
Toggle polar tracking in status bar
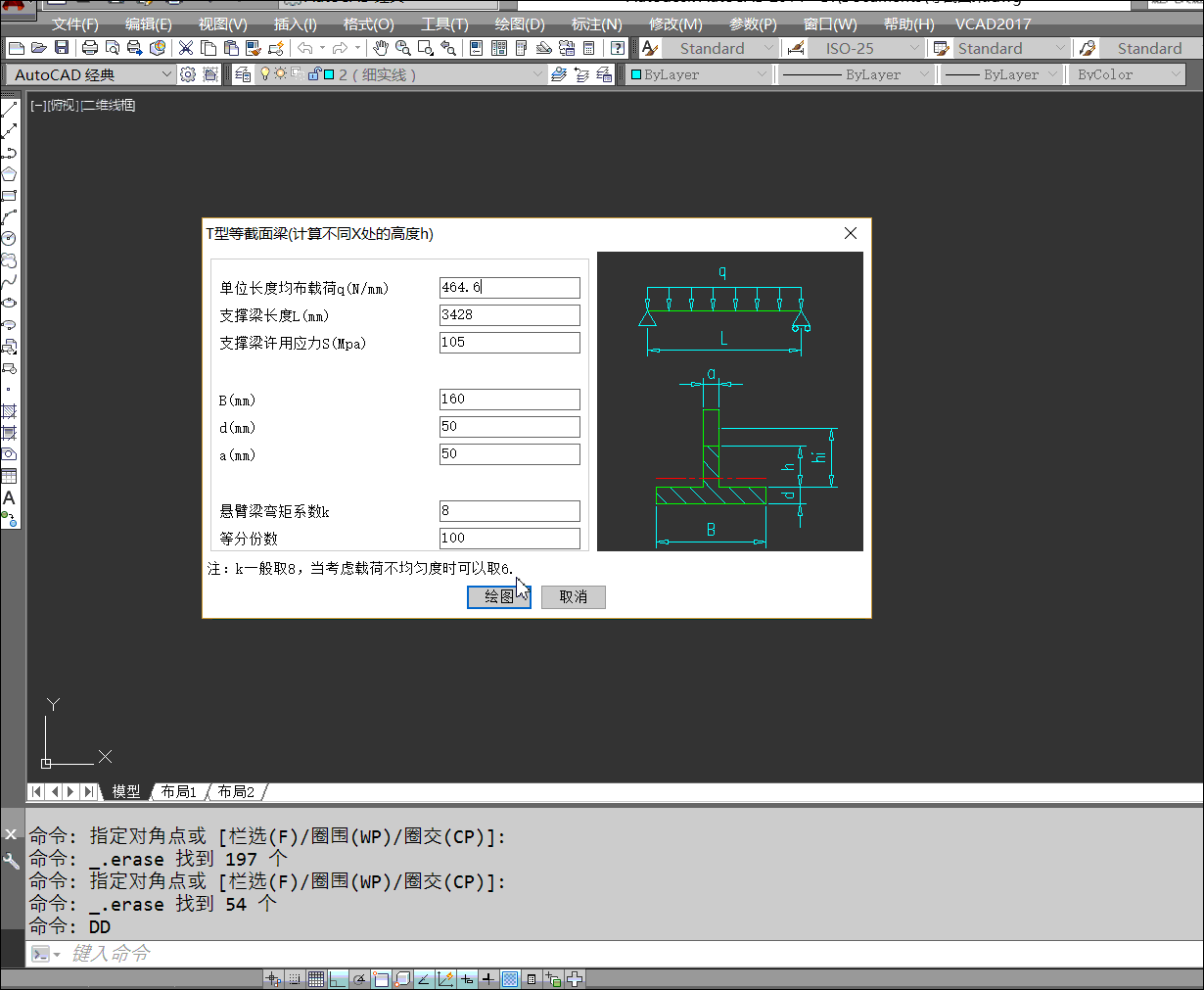pyautogui.click(x=359, y=978)
